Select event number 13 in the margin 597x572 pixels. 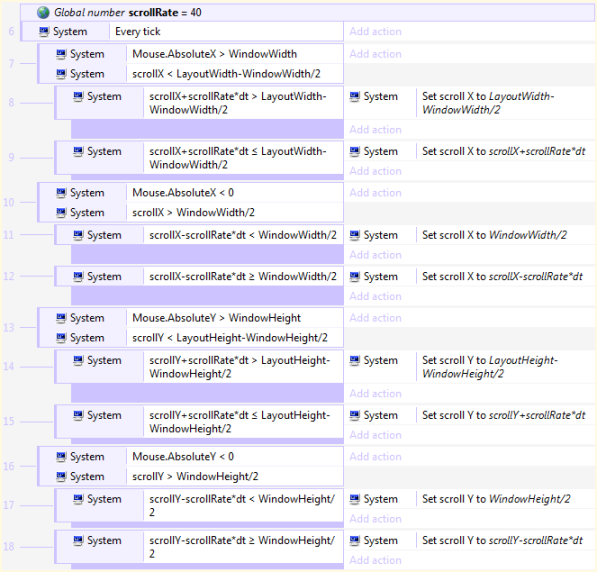[x=8, y=328]
